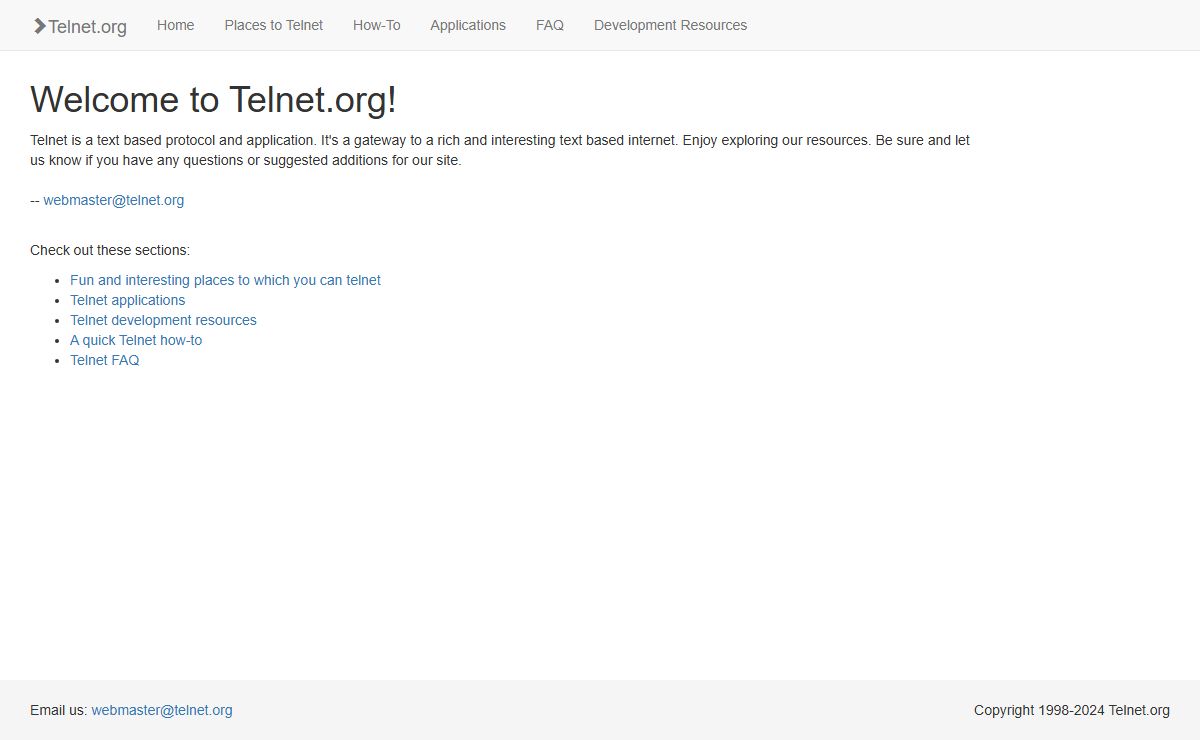
Task: Visit 'Telnet development resources' list link
Action: pos(163,320)
